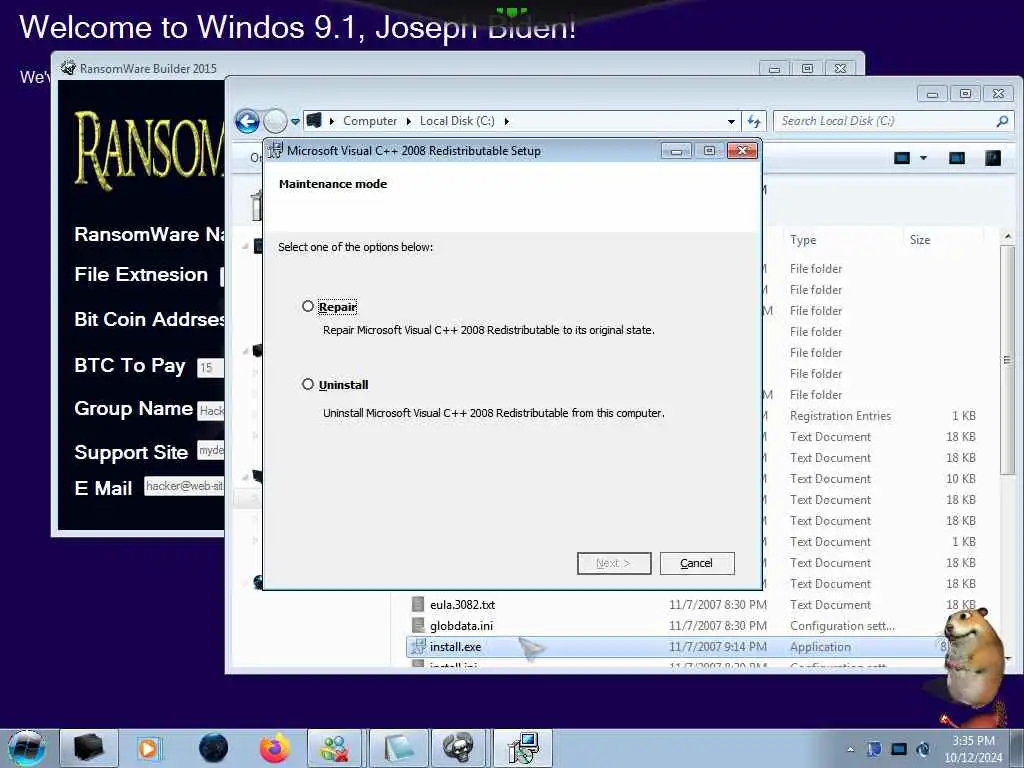Click the network monitor tray icon
Image resolution: width=1024 pixels, height=768 pixels.
coord(899,749)
